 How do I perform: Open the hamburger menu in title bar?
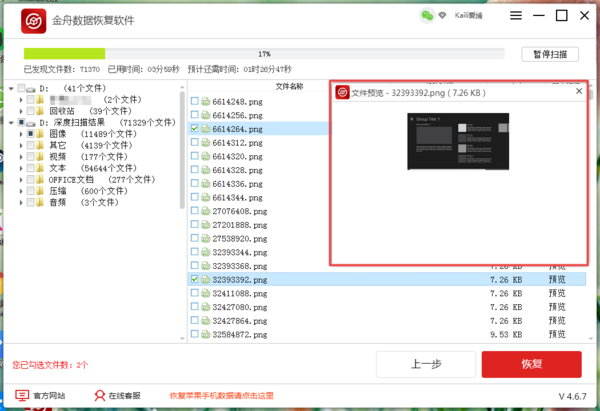(x=514, y=17)
